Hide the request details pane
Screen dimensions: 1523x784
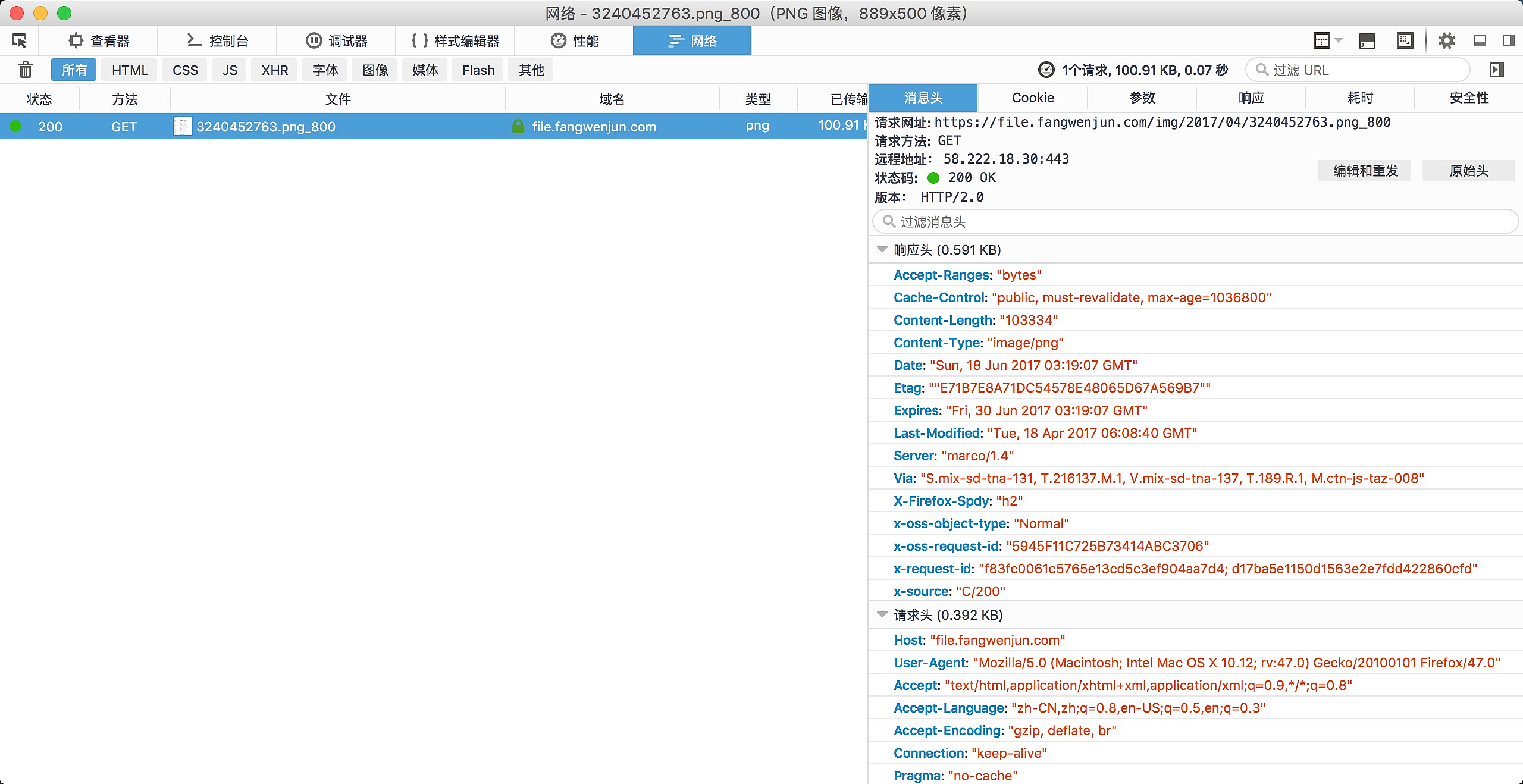point(1497,70)
